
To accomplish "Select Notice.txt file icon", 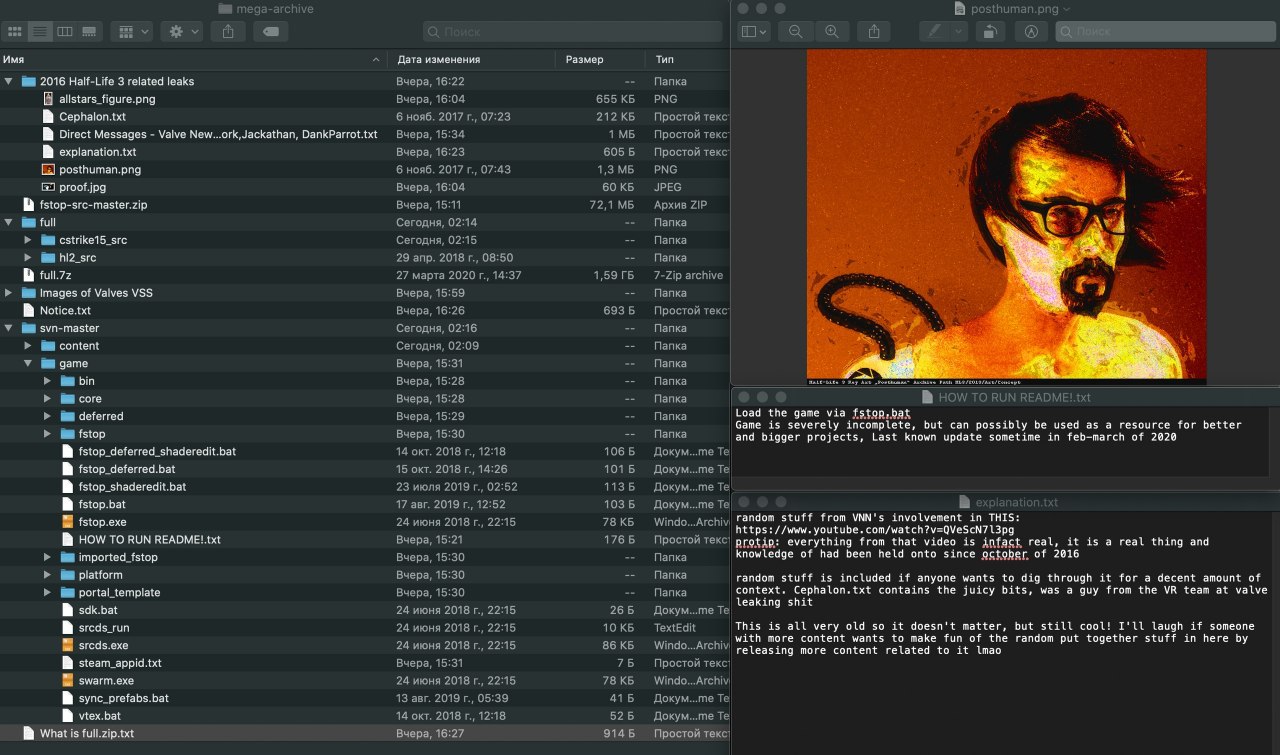I will coord(29,310).
